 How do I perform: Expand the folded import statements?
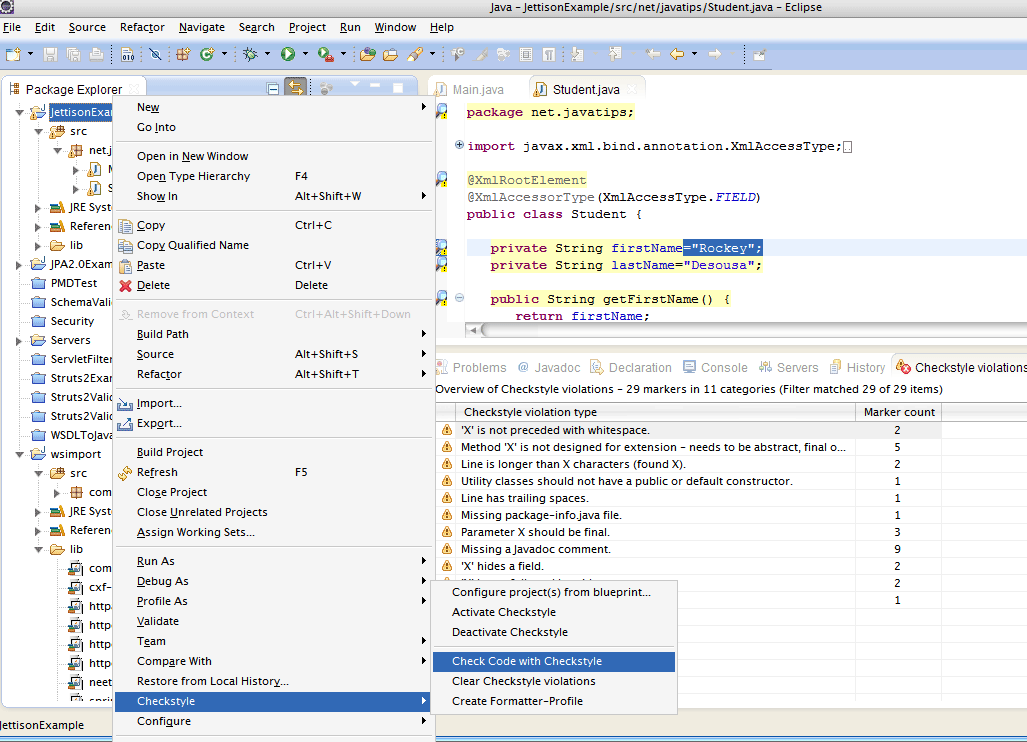pos(460,146)
